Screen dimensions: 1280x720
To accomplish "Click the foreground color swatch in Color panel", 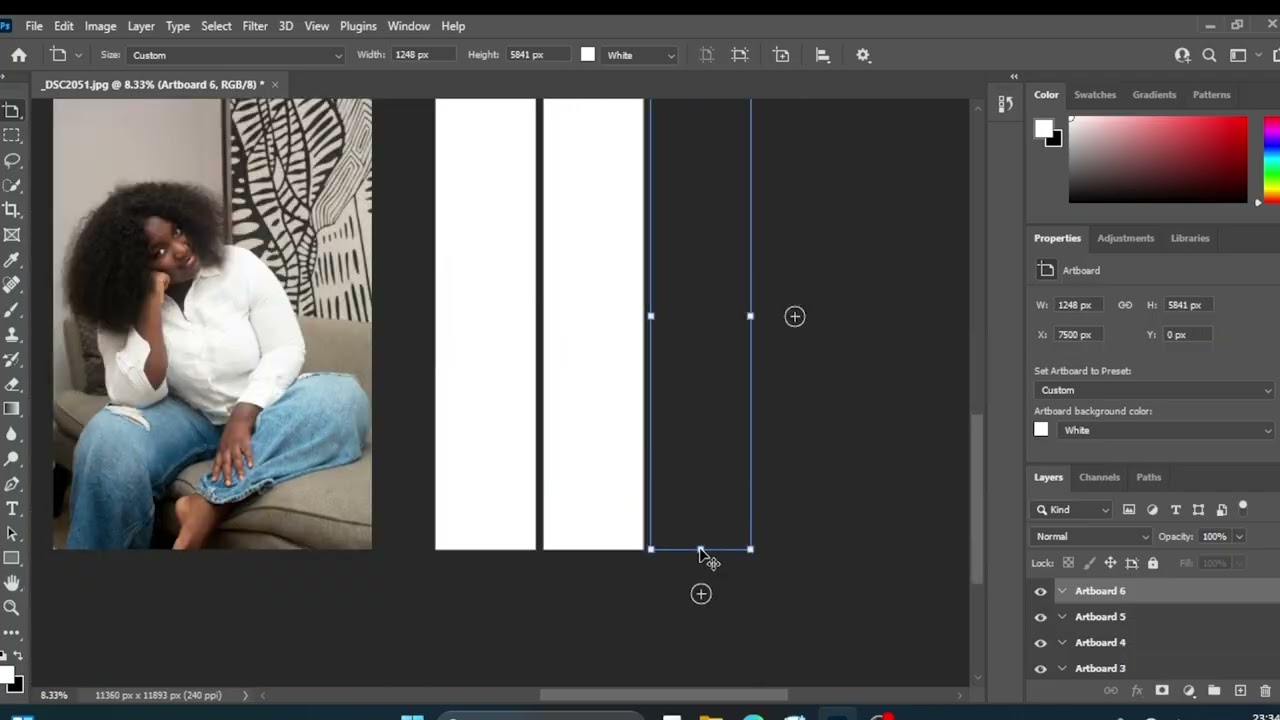I will tap(1043, 128).
